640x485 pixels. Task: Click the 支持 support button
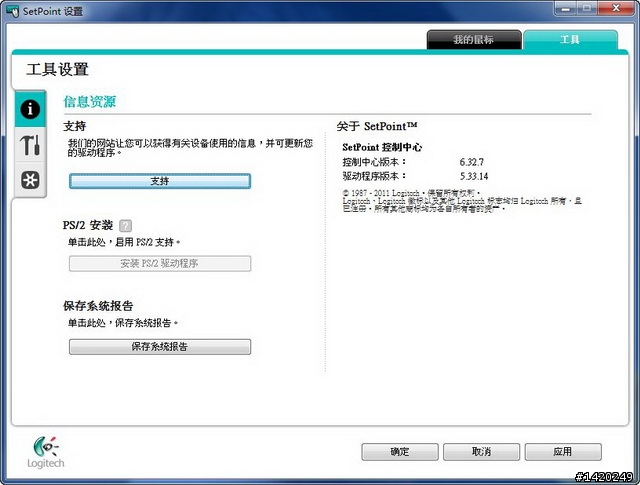[x=160, y=181]
